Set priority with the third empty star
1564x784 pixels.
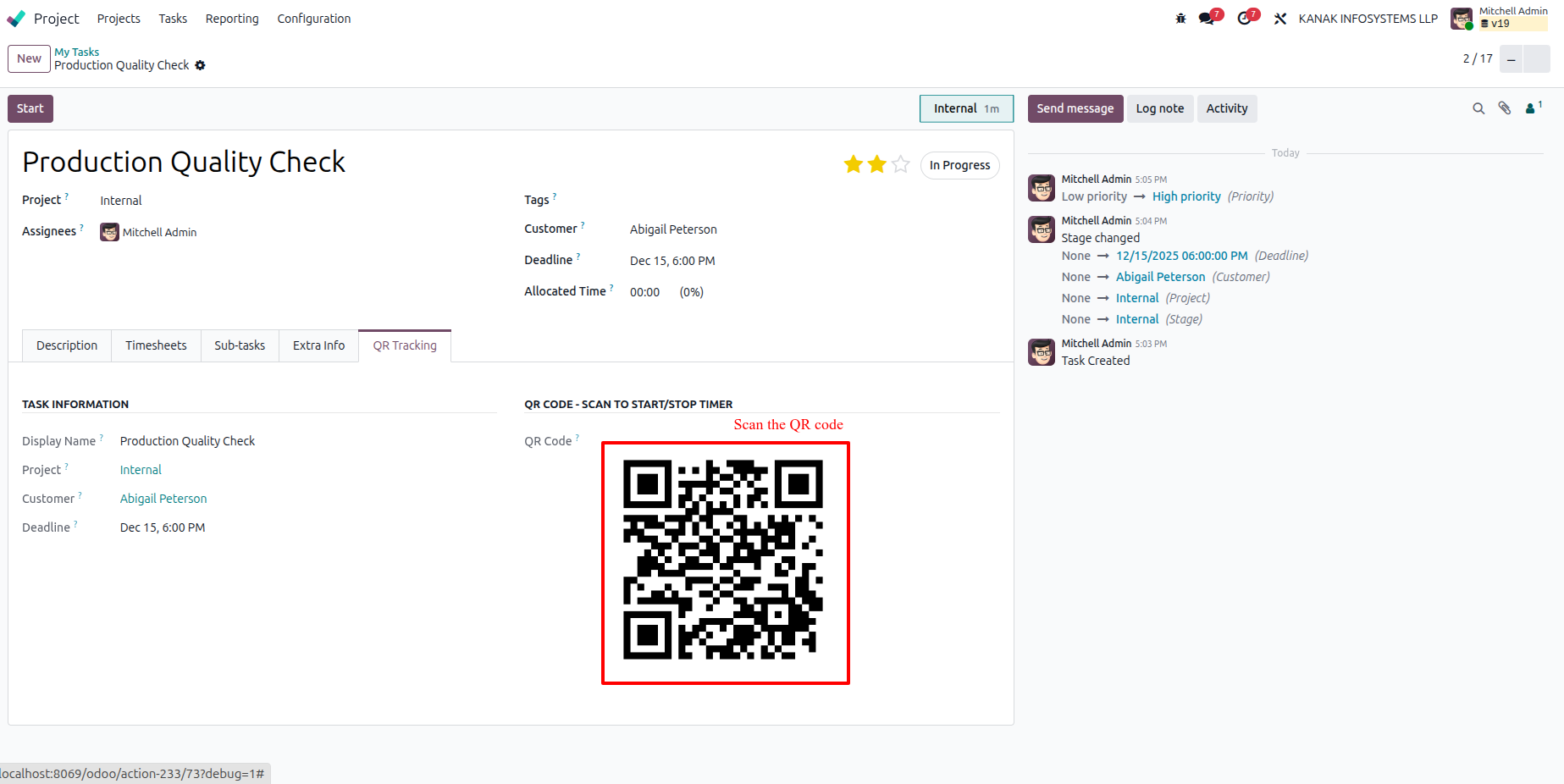(x=900, y=164)
